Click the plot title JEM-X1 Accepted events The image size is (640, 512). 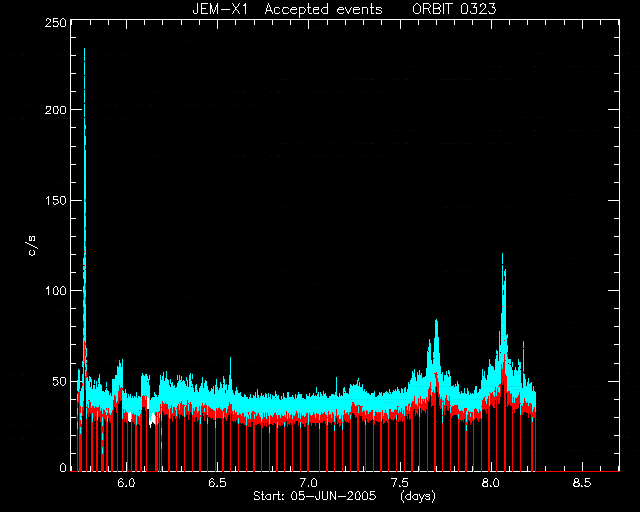tap(287, 9)
